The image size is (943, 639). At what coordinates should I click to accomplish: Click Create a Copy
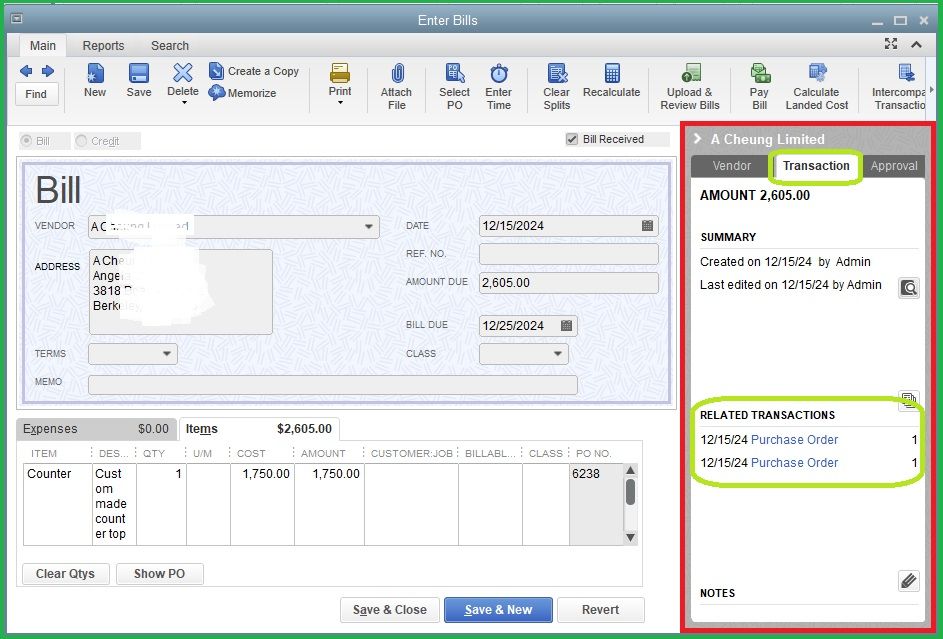[254, 71]
